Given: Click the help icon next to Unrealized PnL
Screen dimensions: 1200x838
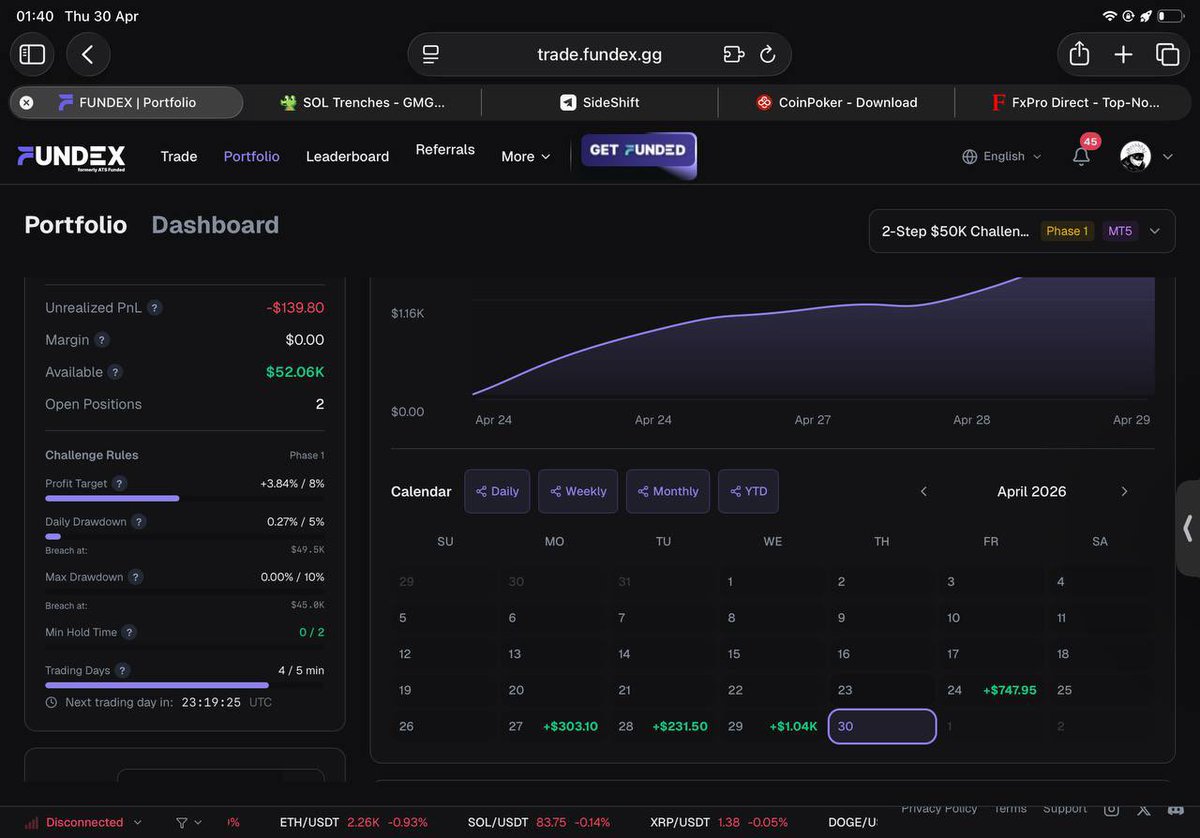Looking at the screenshot, I should [x=155, y=308].
